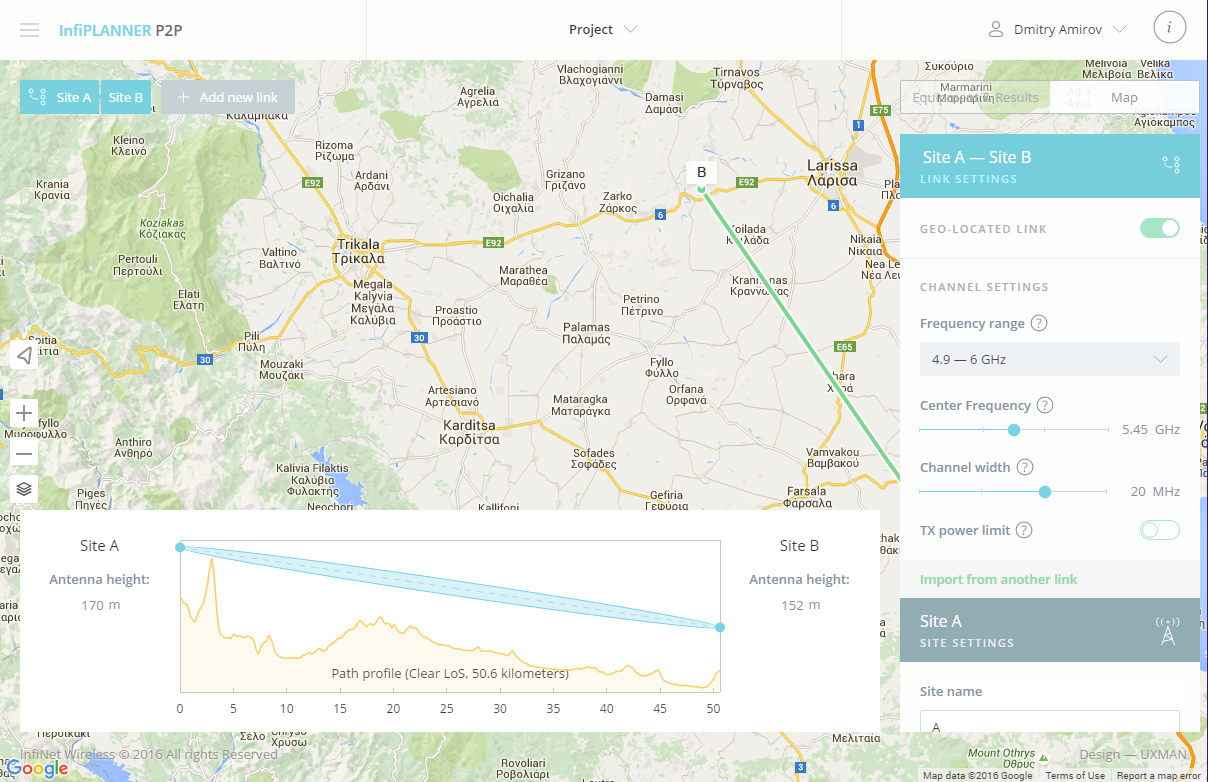Zoom out the map with minus
The image size is (1208, 782).
coord(24,454)
